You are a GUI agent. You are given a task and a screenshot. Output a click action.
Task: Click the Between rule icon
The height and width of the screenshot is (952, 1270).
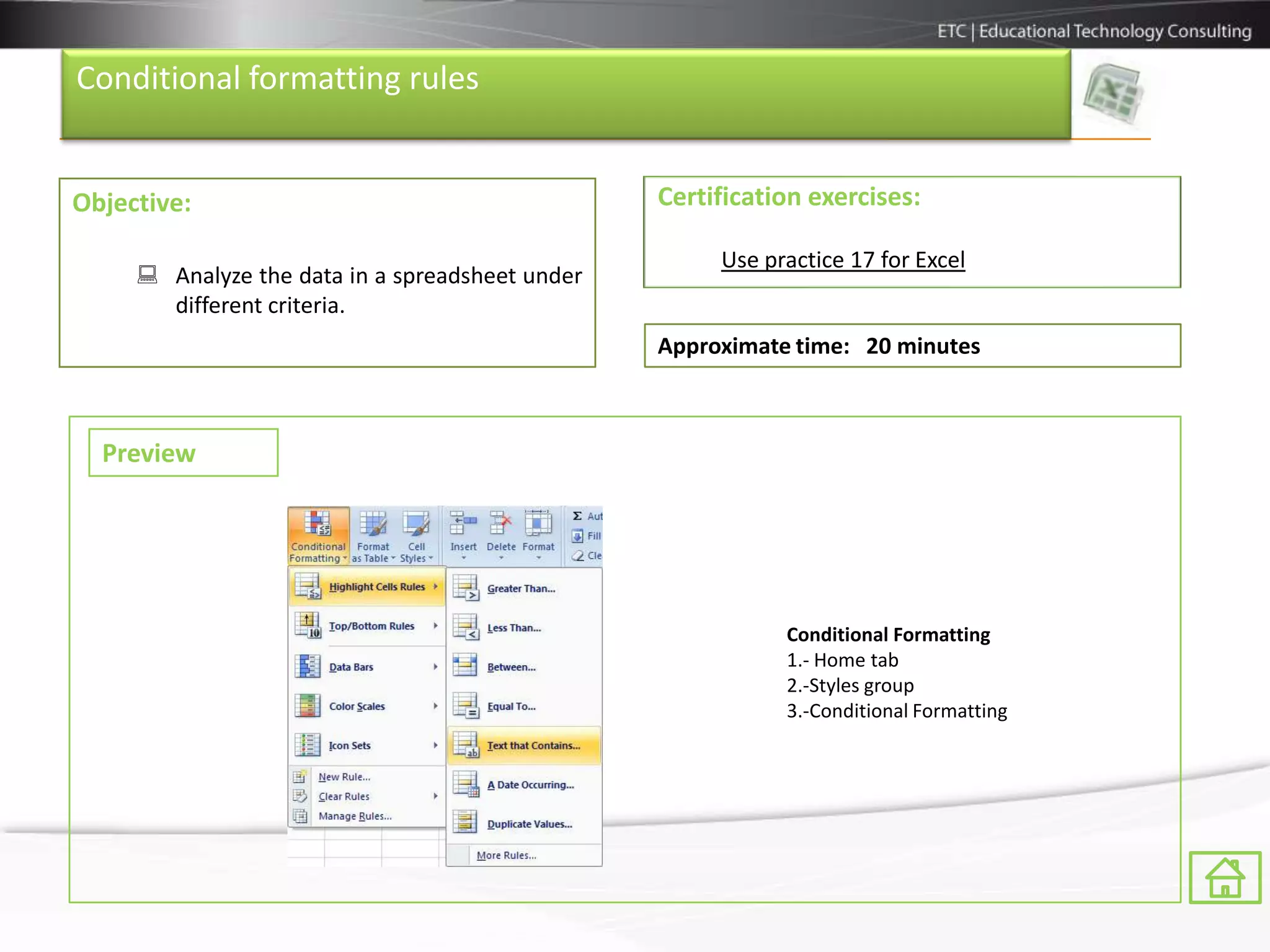point(465,666)
